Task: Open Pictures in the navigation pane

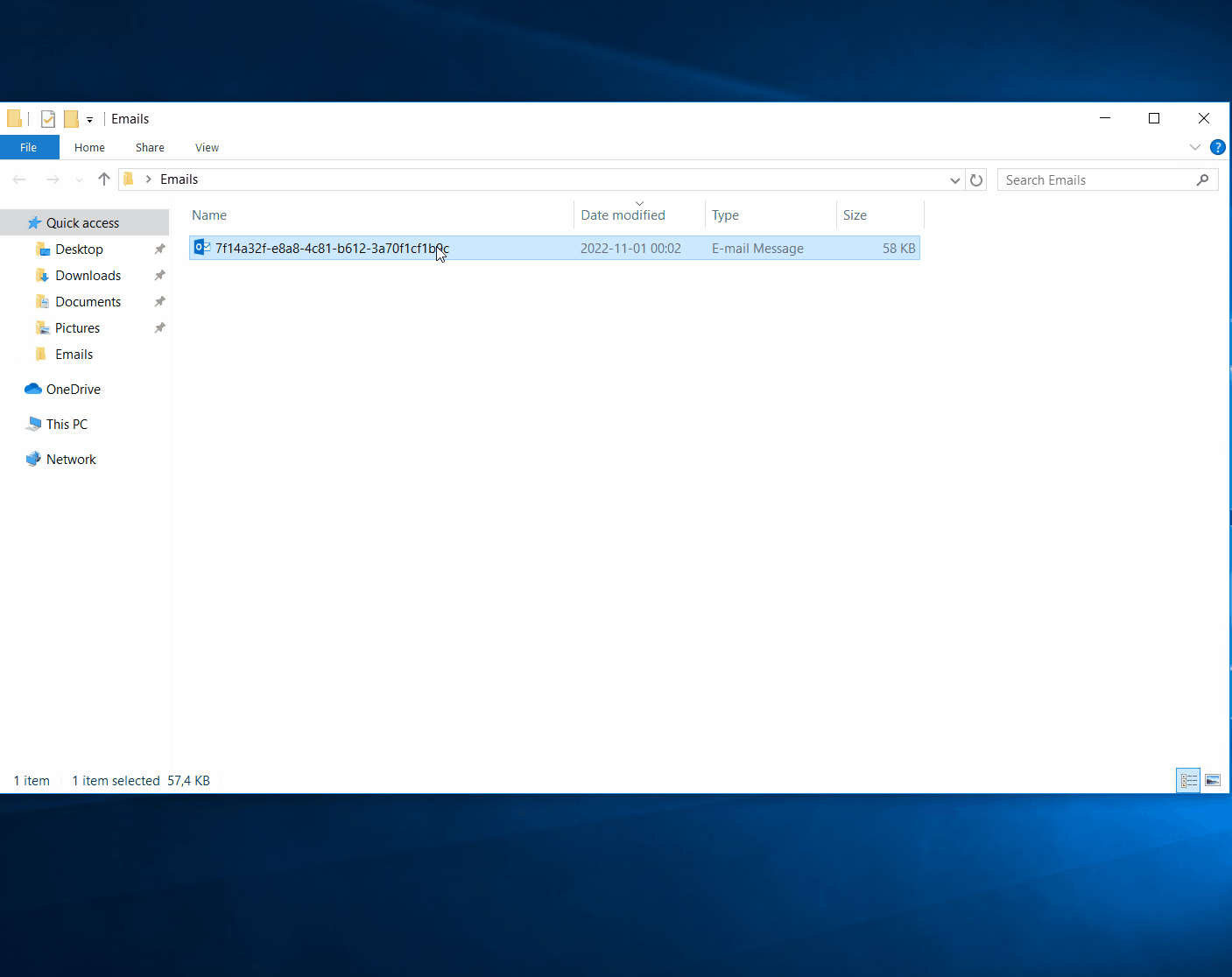Action: (77, 328)
